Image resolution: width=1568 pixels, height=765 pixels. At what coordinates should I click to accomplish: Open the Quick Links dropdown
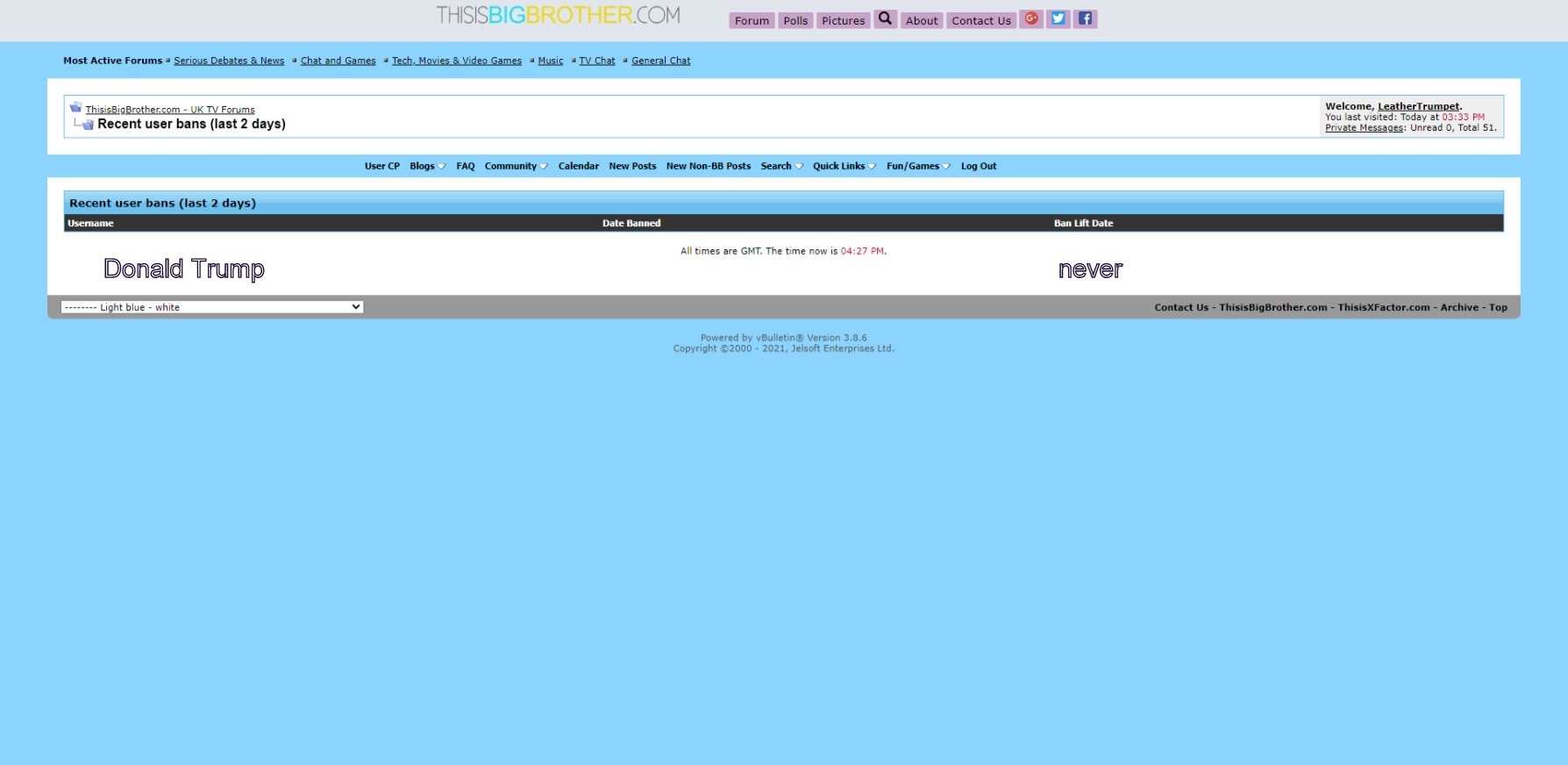pyautogui.click(x=844, y=166)
